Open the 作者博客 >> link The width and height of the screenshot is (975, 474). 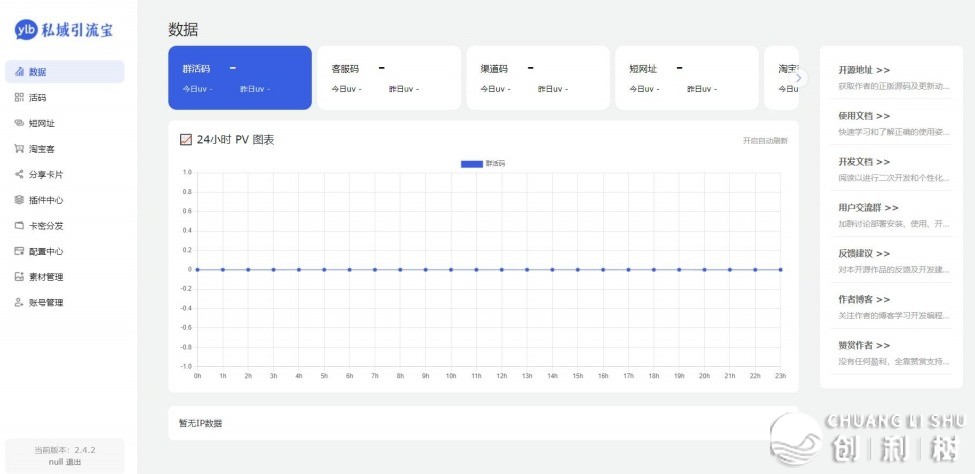pos(864,299)
